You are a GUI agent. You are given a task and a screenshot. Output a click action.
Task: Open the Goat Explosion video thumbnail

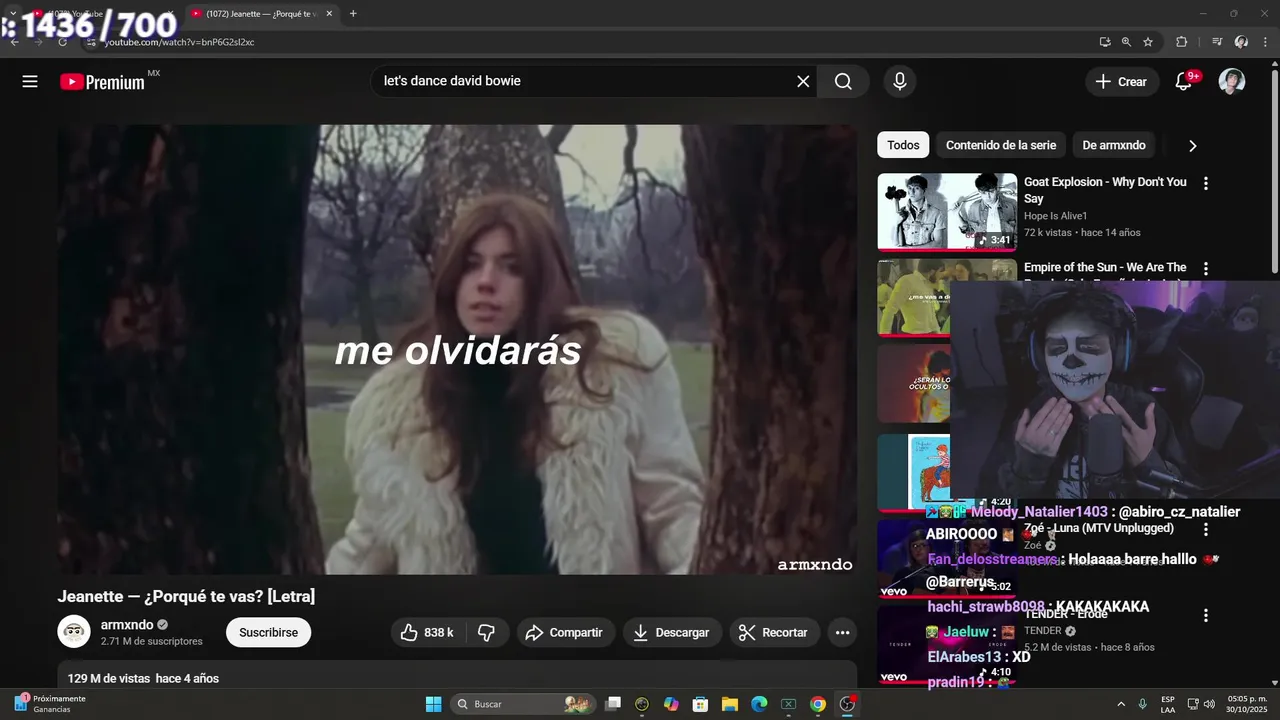[947, 212]
